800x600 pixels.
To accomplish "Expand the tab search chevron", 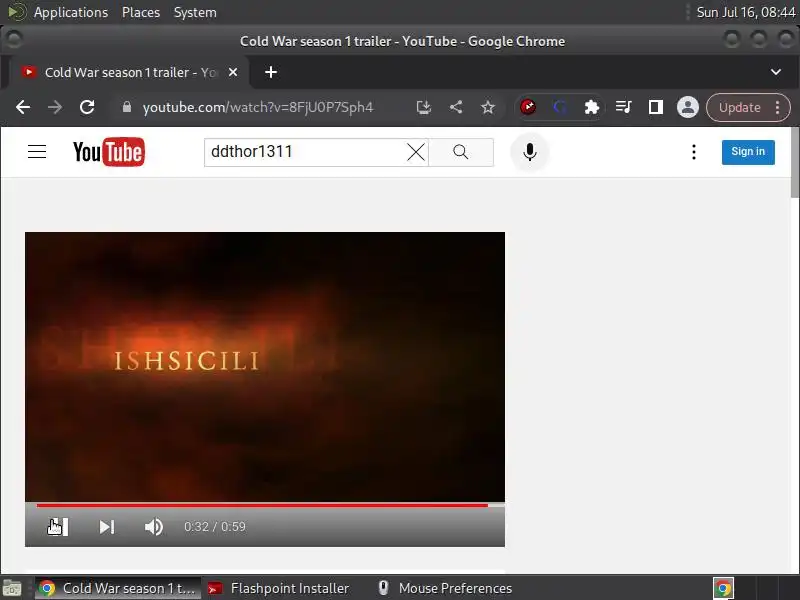I will tap(776, 72).
